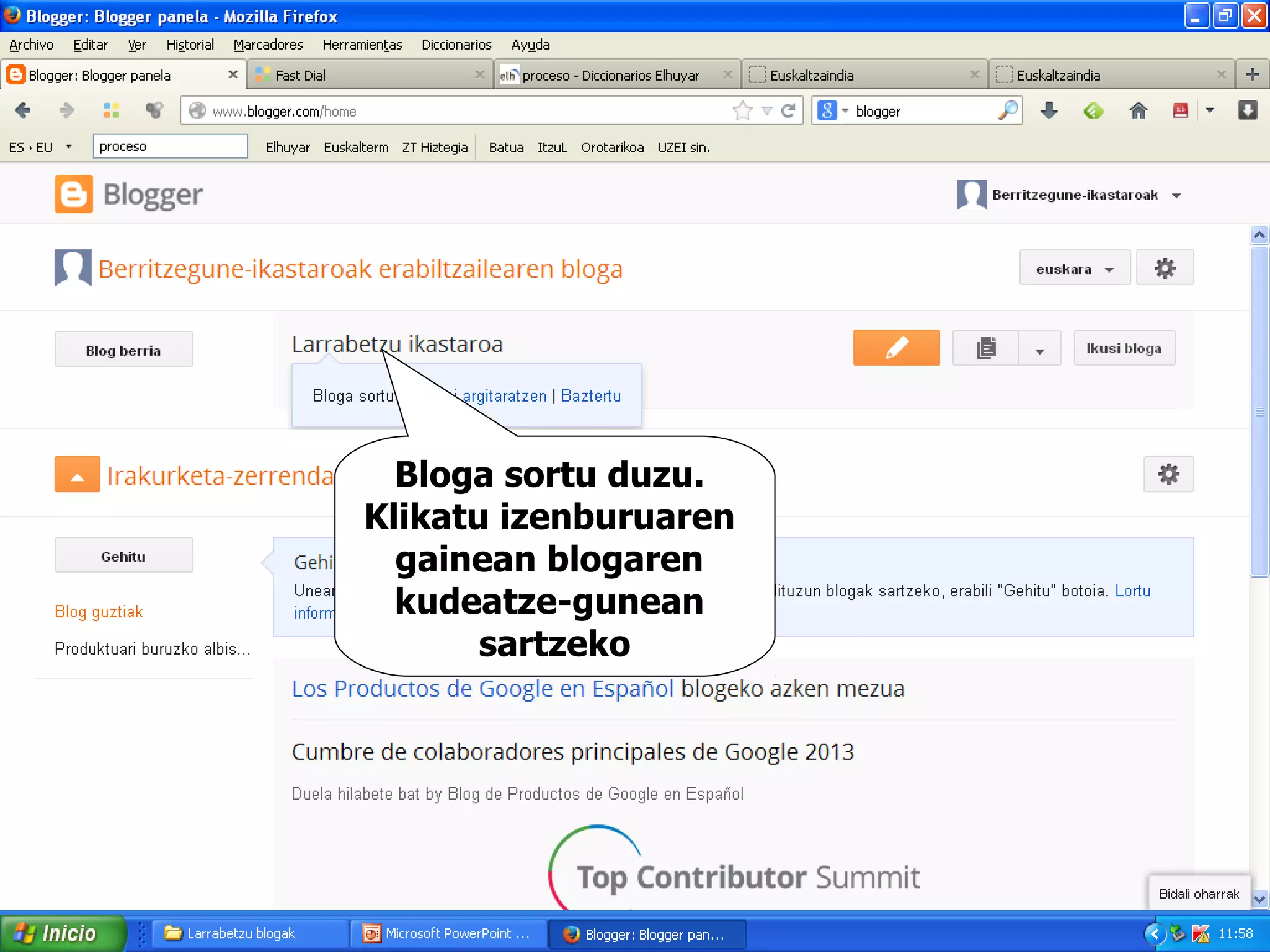Switch to Microsoft PowerPoint taskbar window

[448, 933]
